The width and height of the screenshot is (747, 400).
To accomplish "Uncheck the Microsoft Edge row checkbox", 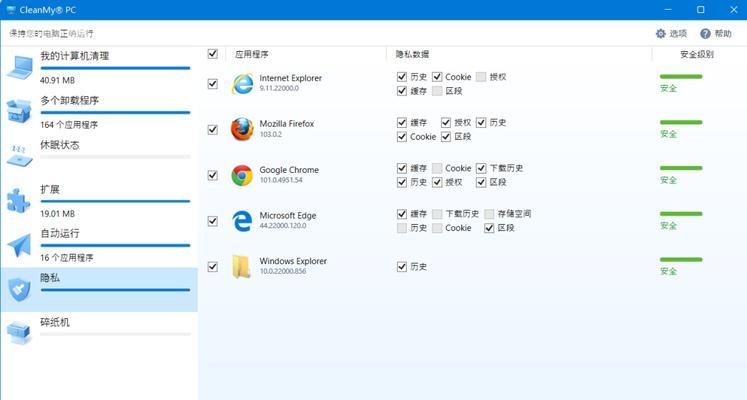I will tap(212, 221).
